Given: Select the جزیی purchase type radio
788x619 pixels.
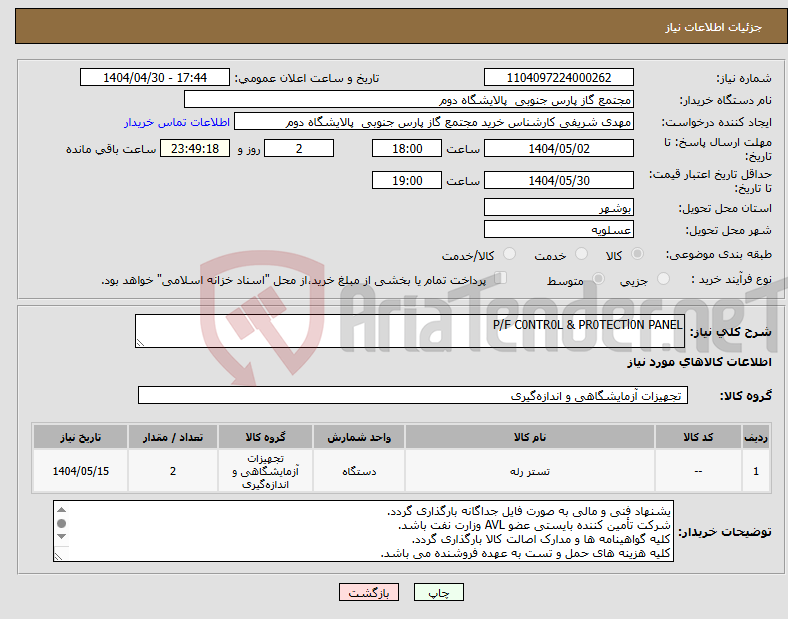Looking at the screenshot, I should pyautogui.click(x=663, y=279).
